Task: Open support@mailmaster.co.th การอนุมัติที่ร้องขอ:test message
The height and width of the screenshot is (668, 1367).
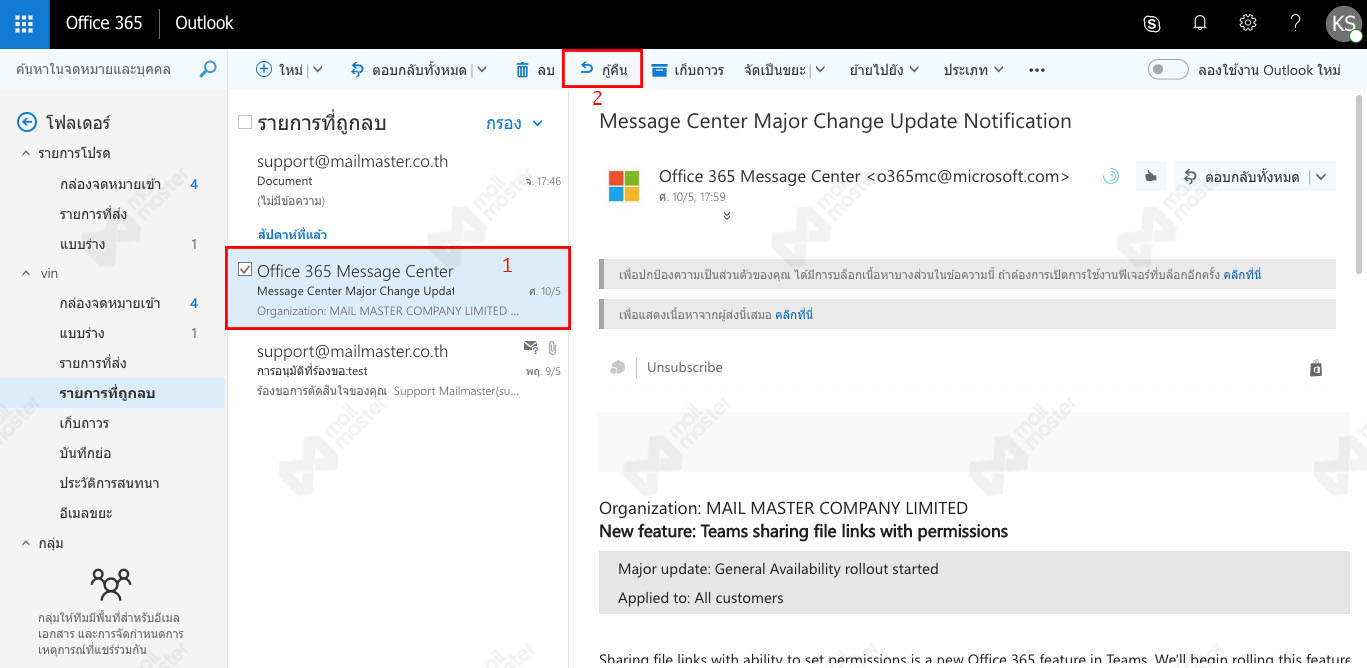Action: point(398,370)
